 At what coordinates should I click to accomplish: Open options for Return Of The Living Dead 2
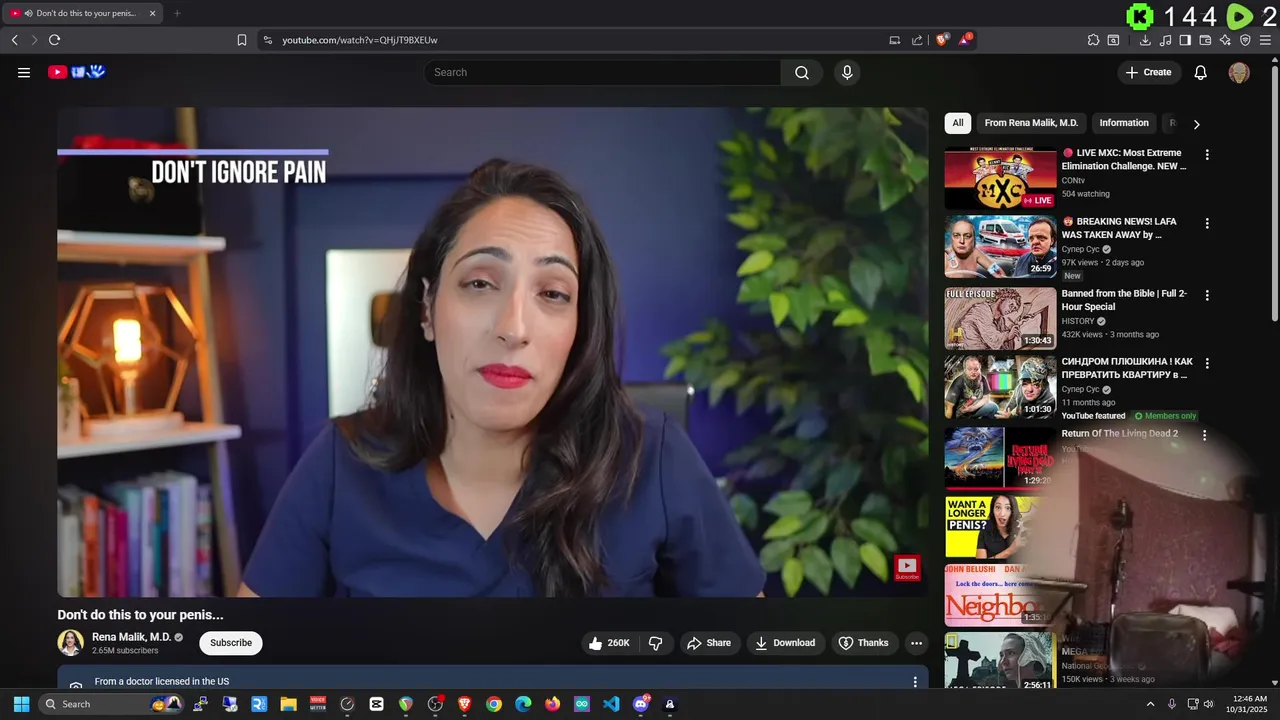tap(1204, 435)
